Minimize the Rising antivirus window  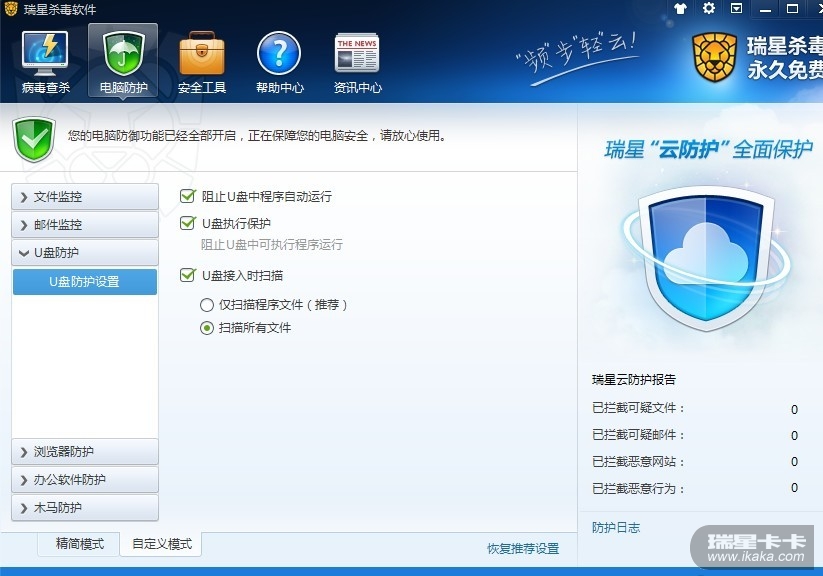tap(765, 9)
